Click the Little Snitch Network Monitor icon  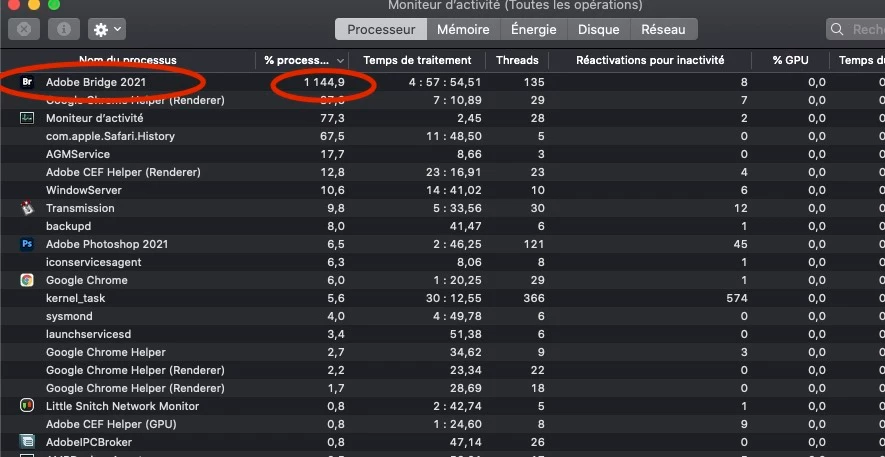pos(27,406)
